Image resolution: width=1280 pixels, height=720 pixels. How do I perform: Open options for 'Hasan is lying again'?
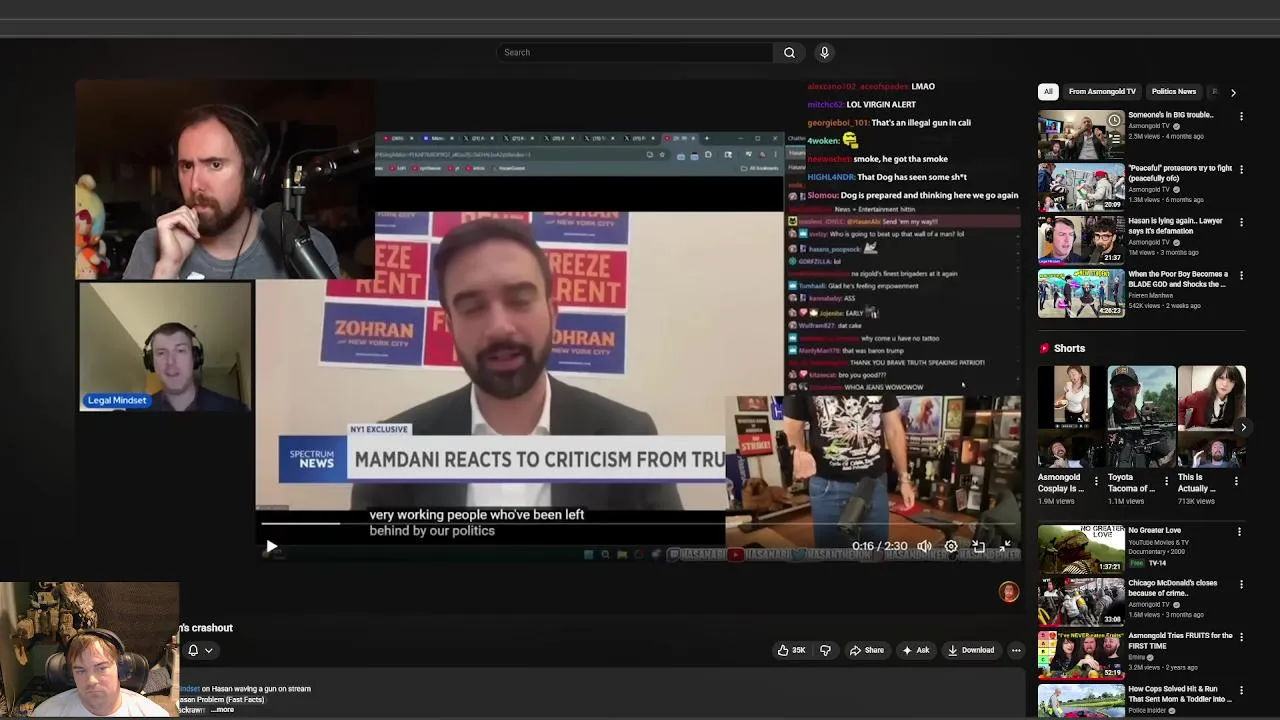coord(1241,222)
